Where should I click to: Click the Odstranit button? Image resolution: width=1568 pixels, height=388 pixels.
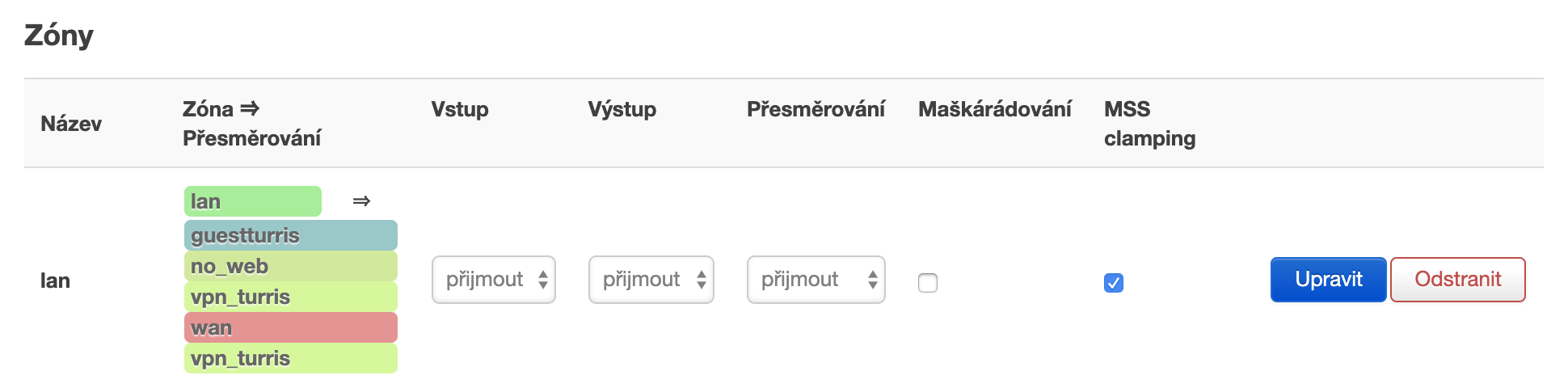[1457, 280]
